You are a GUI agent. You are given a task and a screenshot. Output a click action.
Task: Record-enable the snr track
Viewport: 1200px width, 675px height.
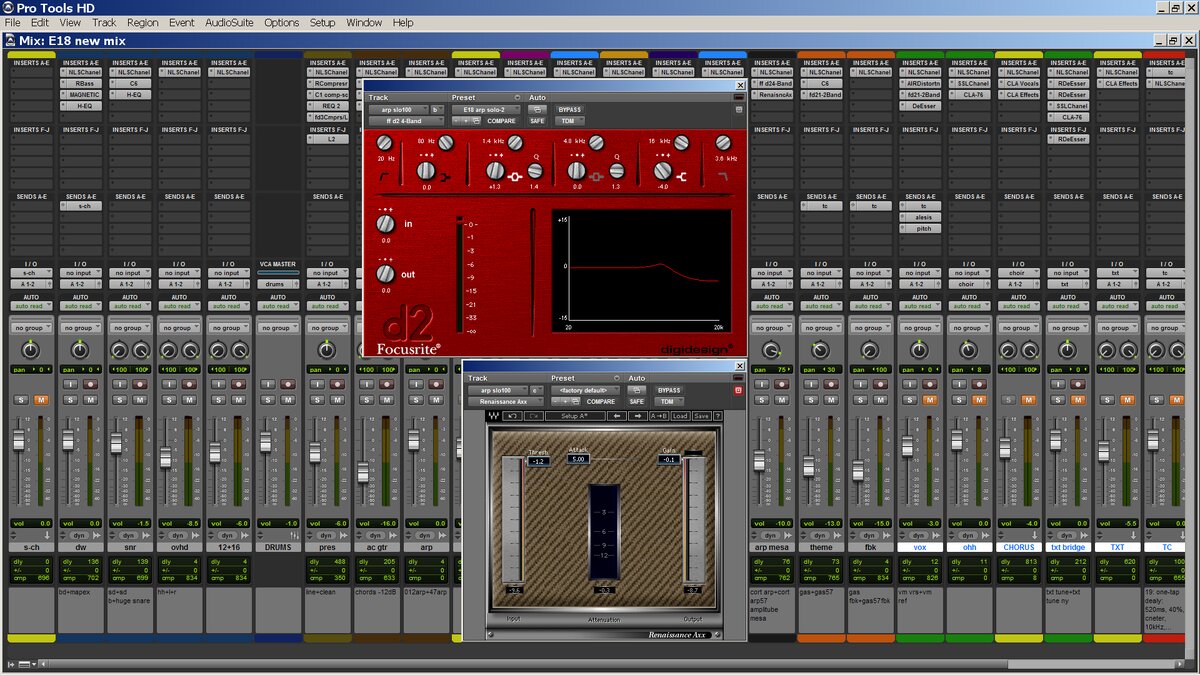[139, 384]
